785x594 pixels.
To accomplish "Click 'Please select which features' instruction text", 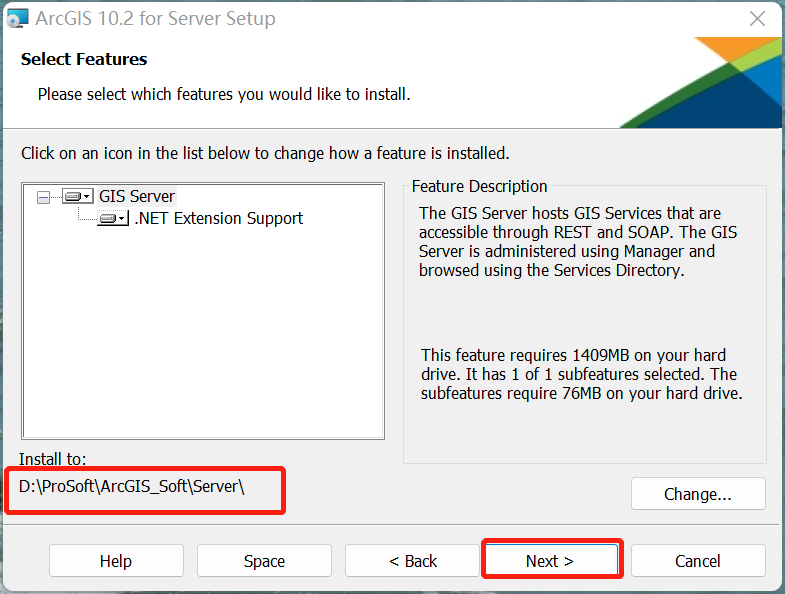I will pyautogui.click(x=224, y=94).
